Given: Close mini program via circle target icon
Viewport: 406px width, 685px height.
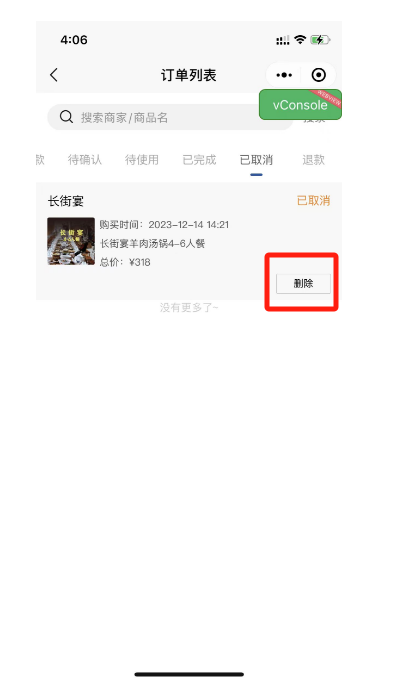Looking at the screenshot, I should [x=319, y=75].
